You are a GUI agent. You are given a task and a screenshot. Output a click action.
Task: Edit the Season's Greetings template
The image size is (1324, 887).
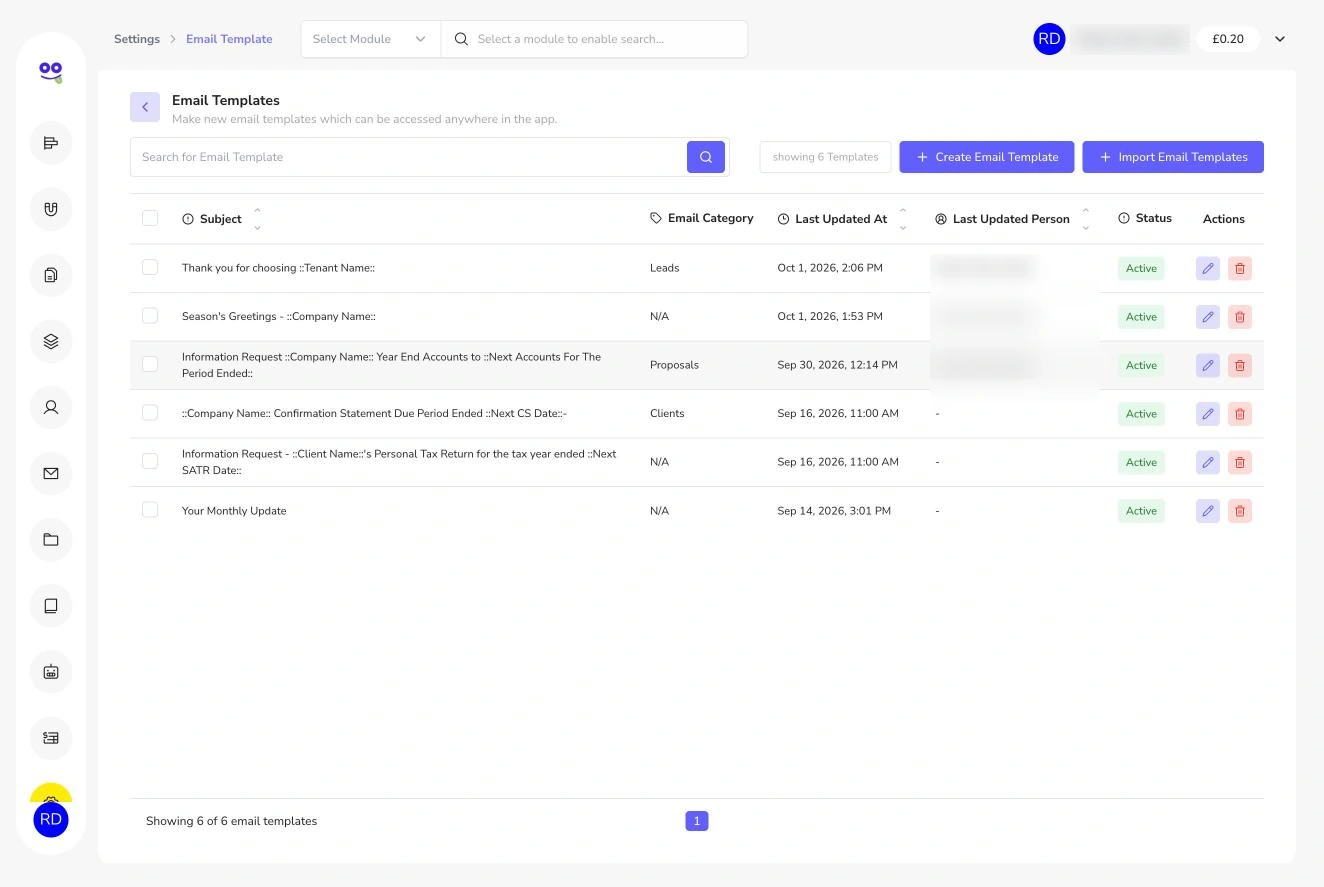pyautogui.click(x=1208, y=317)
